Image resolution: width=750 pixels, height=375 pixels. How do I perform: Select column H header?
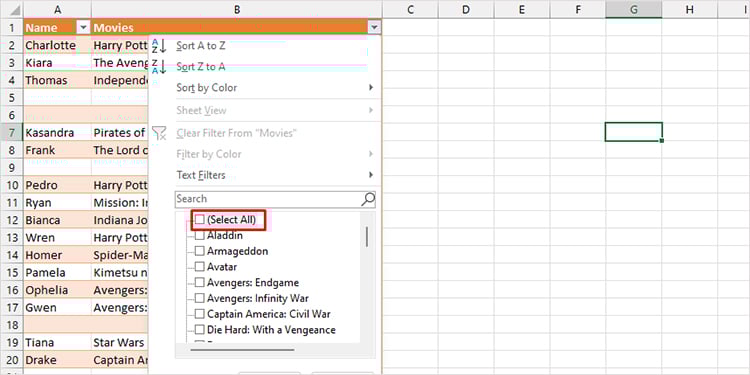pos(689,9)
